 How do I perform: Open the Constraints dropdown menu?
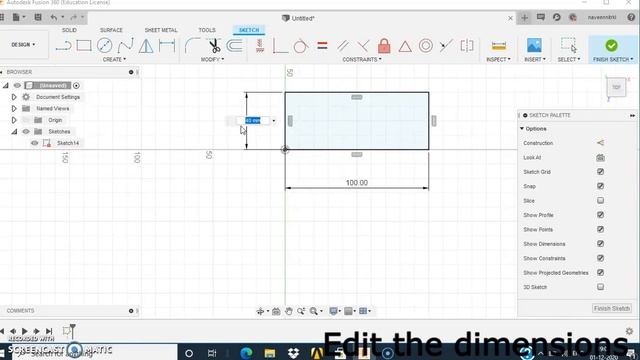(362, 60)
